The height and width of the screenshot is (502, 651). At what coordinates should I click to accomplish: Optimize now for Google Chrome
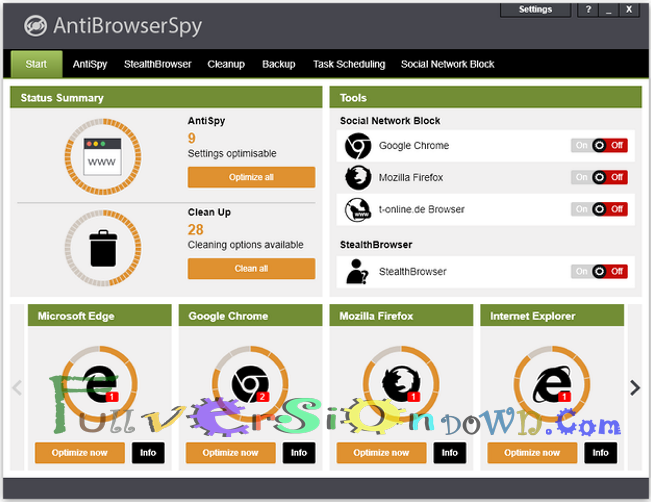click(230, 453)
